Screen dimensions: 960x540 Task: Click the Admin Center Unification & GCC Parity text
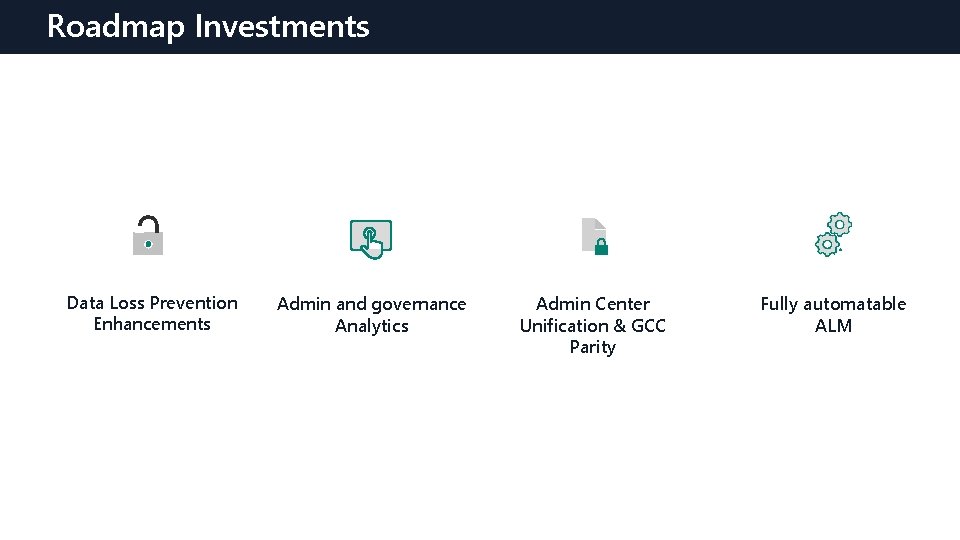coord(592,325)
